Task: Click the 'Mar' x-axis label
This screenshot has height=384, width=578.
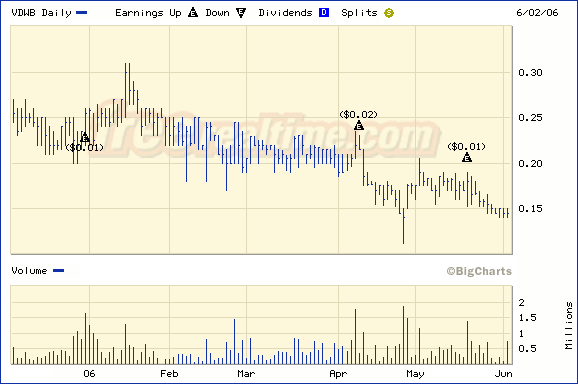Action: coord(246,374)
